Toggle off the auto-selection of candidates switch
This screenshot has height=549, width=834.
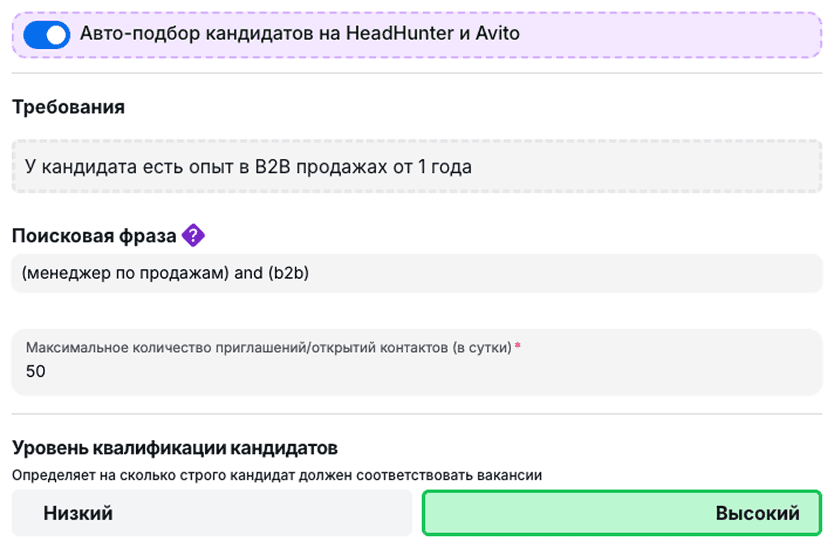tap(46, 34)
